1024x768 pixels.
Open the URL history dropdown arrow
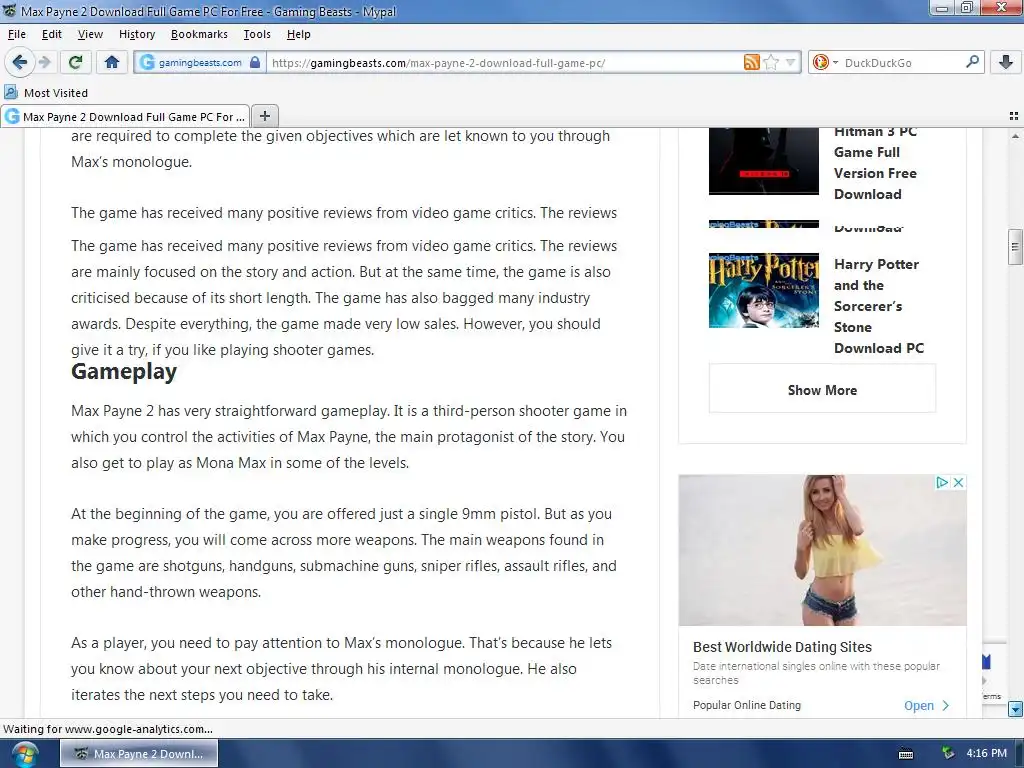(x=790, y=63)
